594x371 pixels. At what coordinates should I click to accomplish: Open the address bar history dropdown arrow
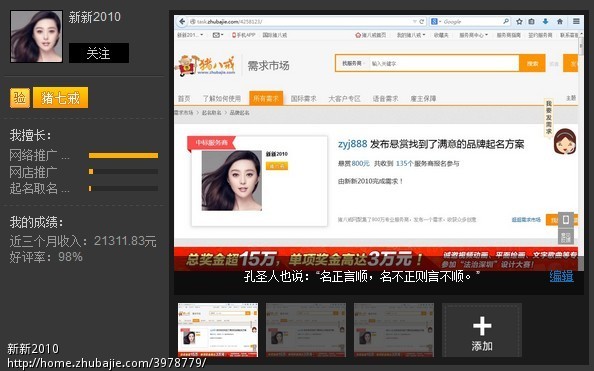[x=414, y=22]
